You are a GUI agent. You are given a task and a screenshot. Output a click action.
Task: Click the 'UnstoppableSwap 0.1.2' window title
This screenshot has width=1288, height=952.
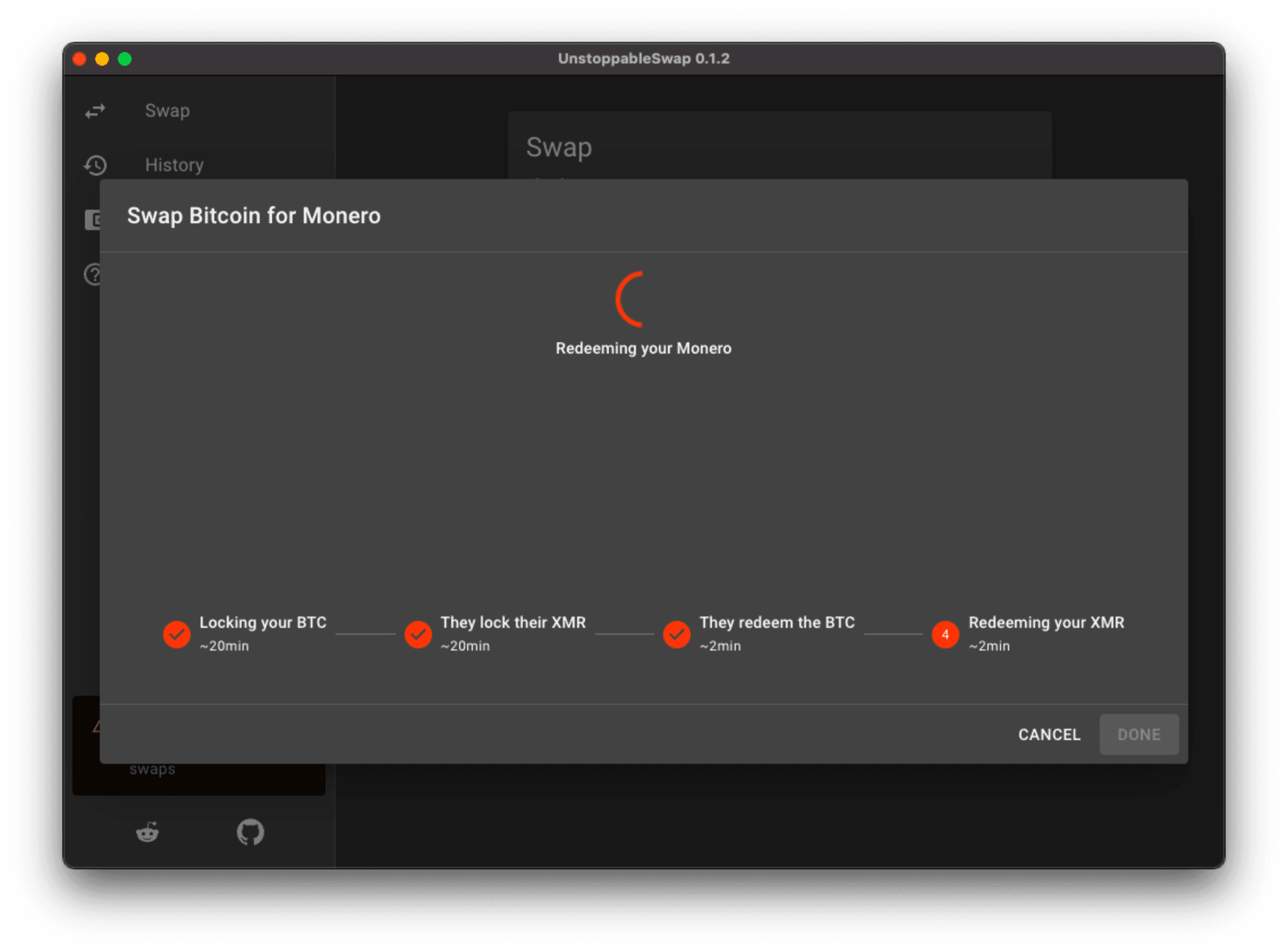[x=644, y=59]
